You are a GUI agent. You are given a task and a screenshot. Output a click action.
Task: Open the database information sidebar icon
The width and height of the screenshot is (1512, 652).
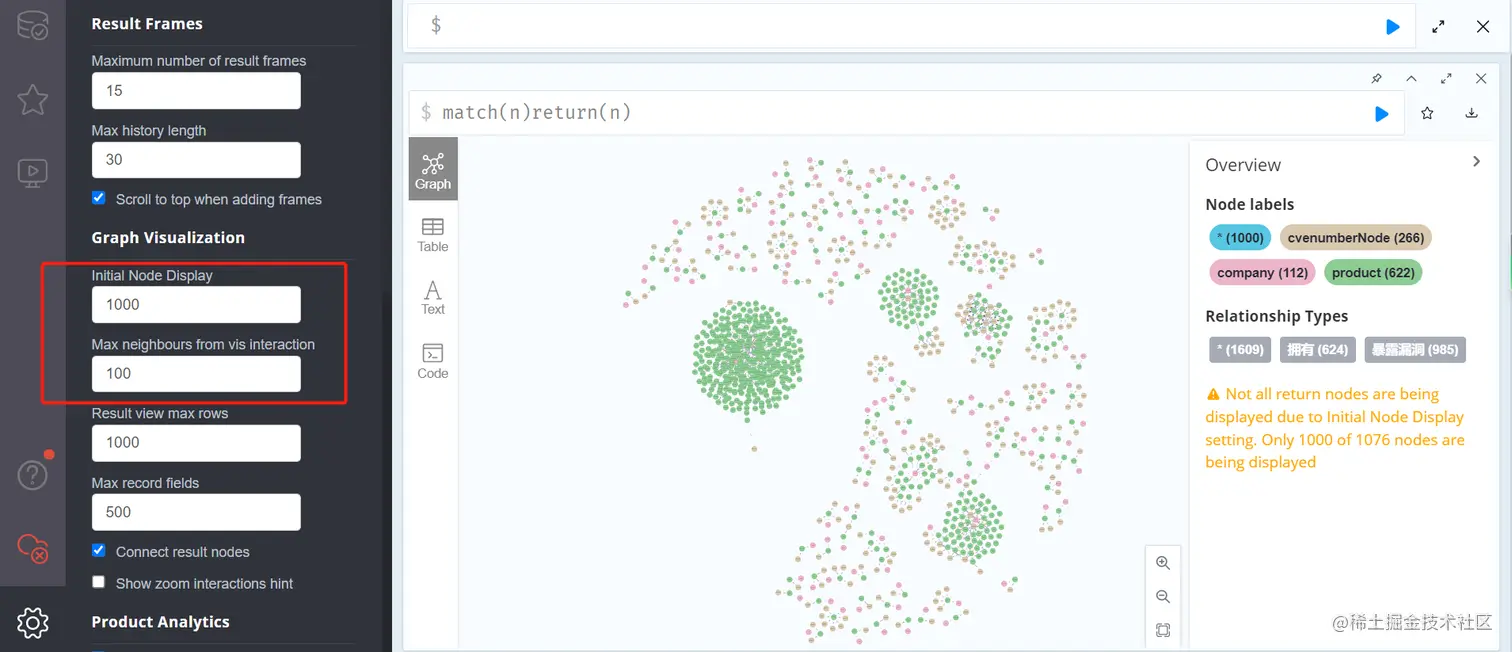coord(32,25)
